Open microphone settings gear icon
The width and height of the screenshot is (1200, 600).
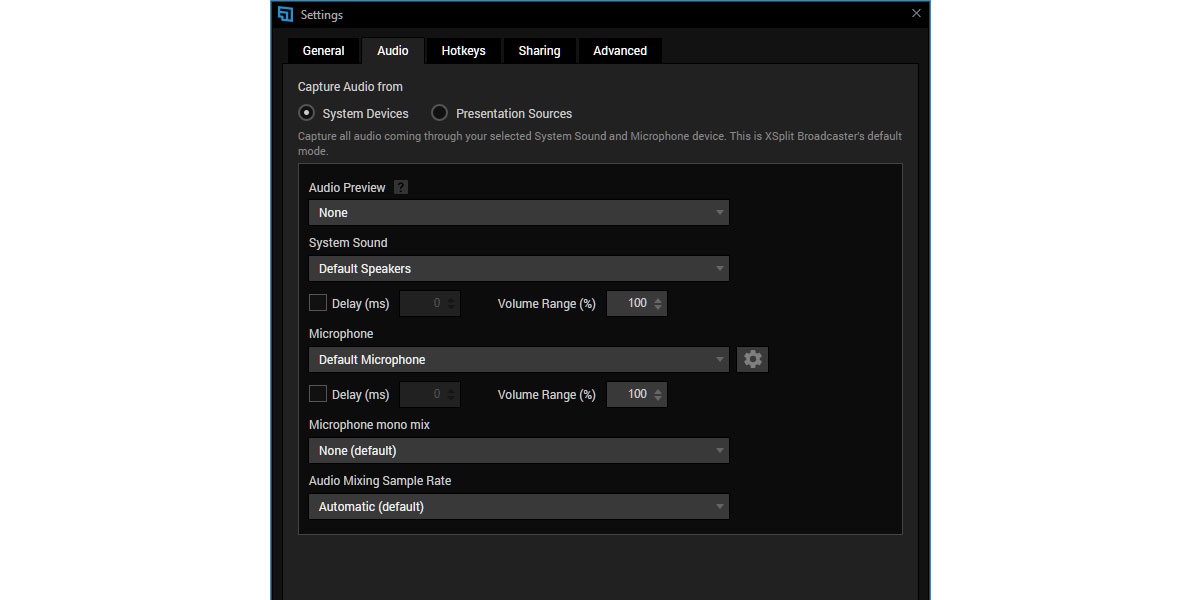pos(752,360)
